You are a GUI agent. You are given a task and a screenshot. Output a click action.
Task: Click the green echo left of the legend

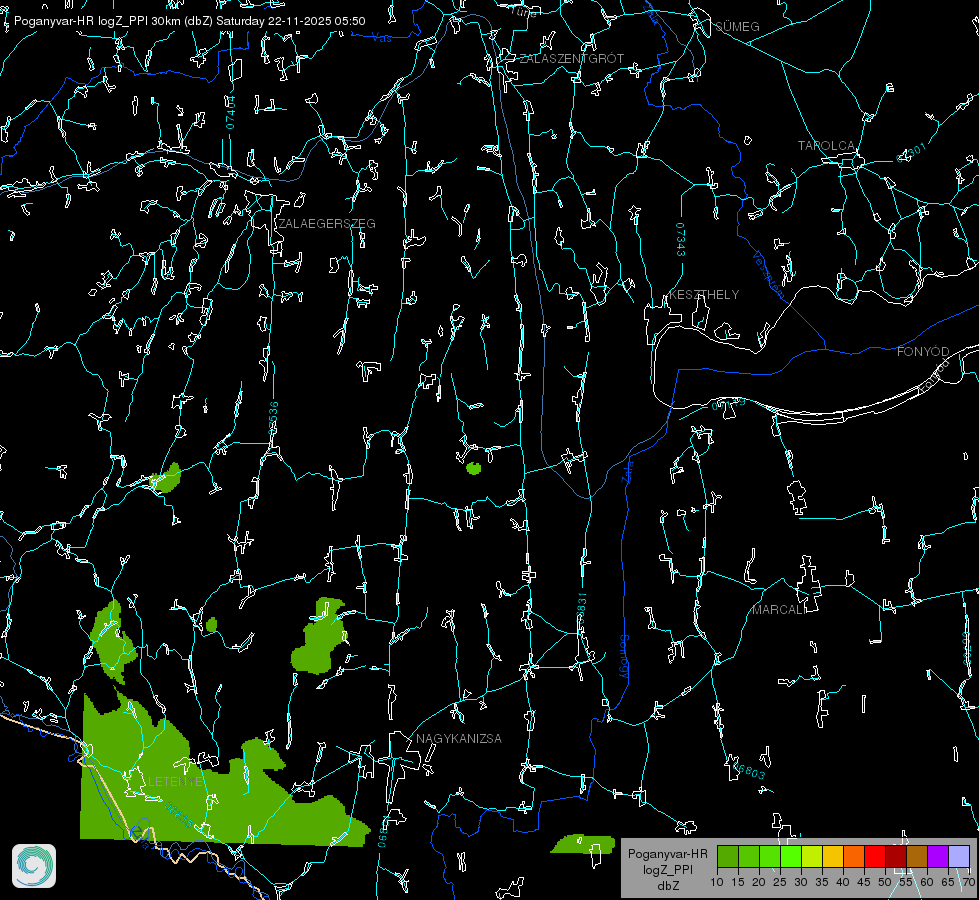point(583,844)
